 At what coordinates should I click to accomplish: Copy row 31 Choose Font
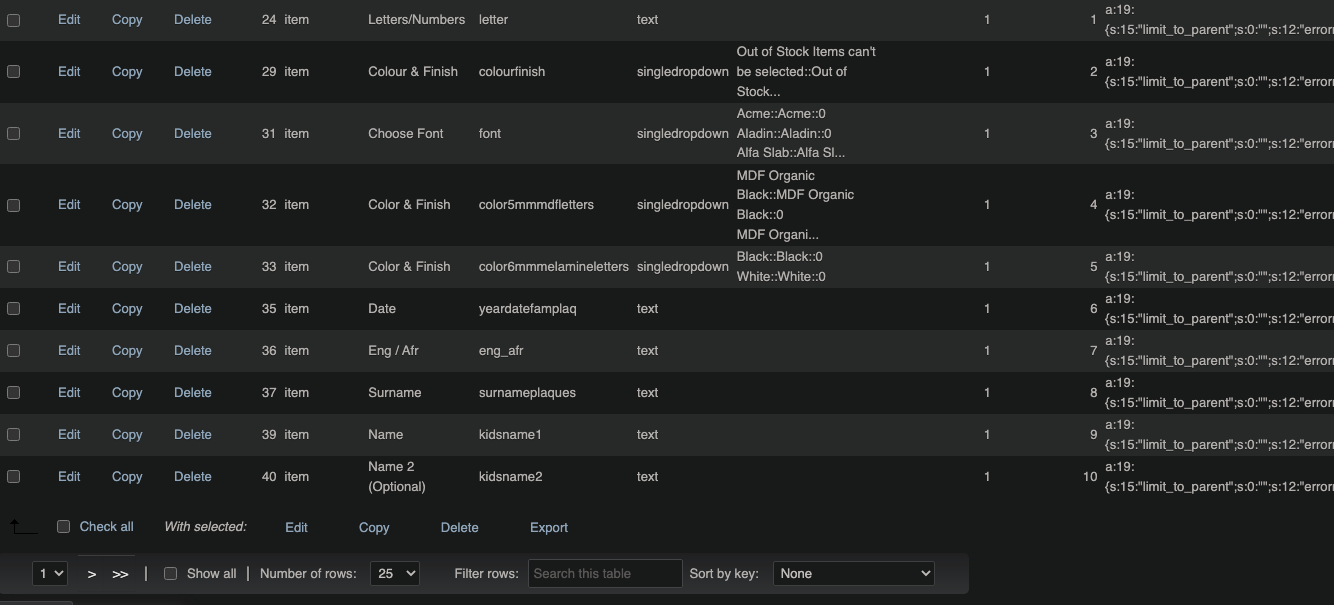pyautogui.click(x=127, y=134)
